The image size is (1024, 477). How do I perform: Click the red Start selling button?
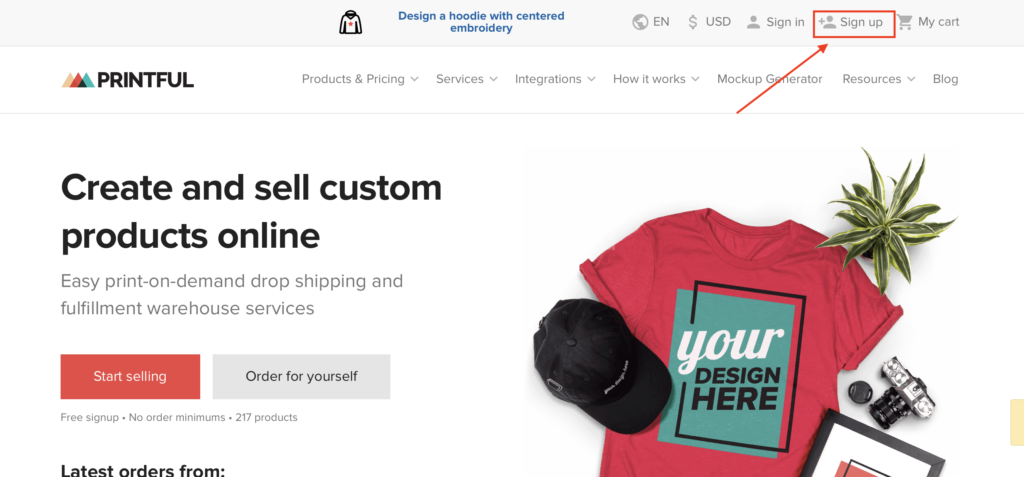(130, 377)
